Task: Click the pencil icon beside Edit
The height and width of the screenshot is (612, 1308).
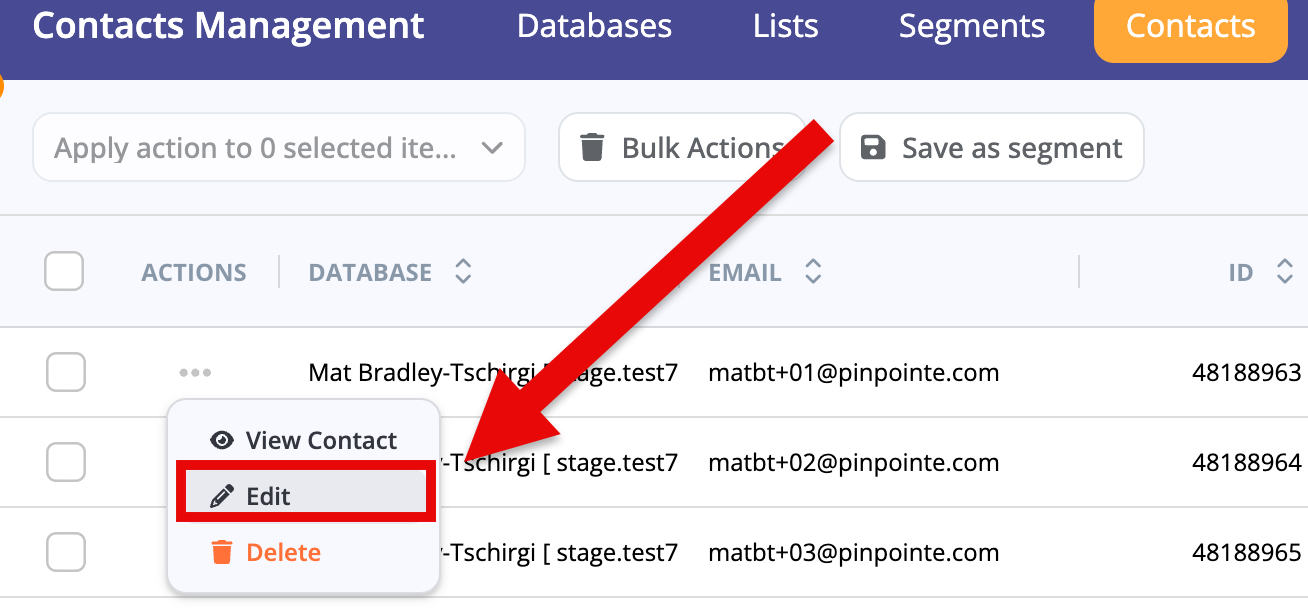Action: point(222,496)
